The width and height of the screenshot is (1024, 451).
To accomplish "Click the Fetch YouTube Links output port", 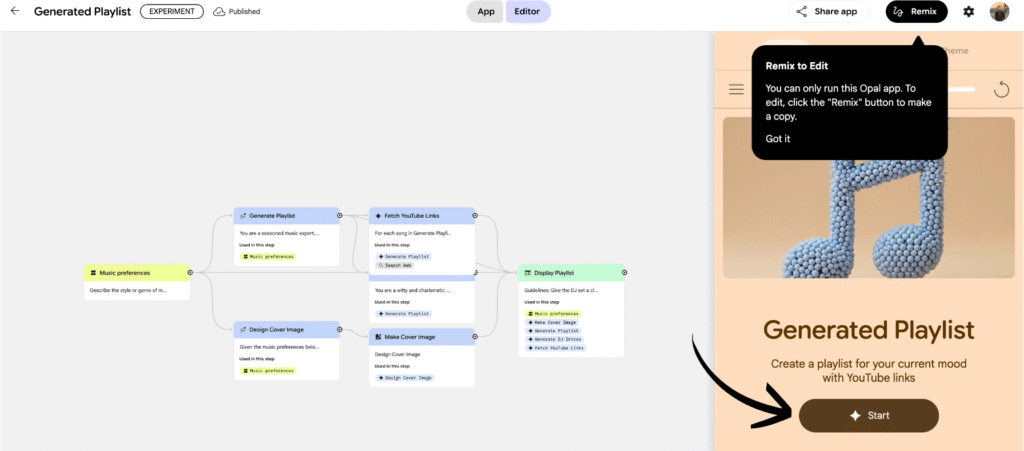I will (475, 215).
